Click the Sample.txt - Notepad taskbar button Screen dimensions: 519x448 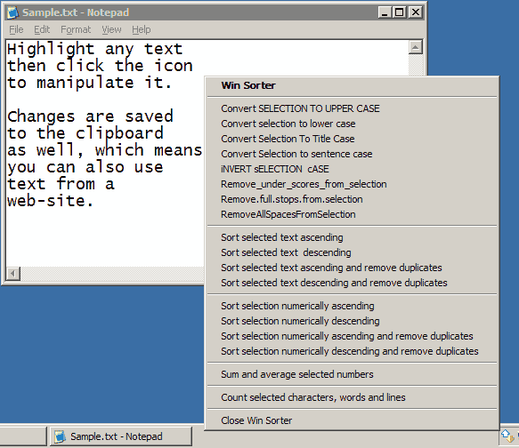tap(121, 436)
